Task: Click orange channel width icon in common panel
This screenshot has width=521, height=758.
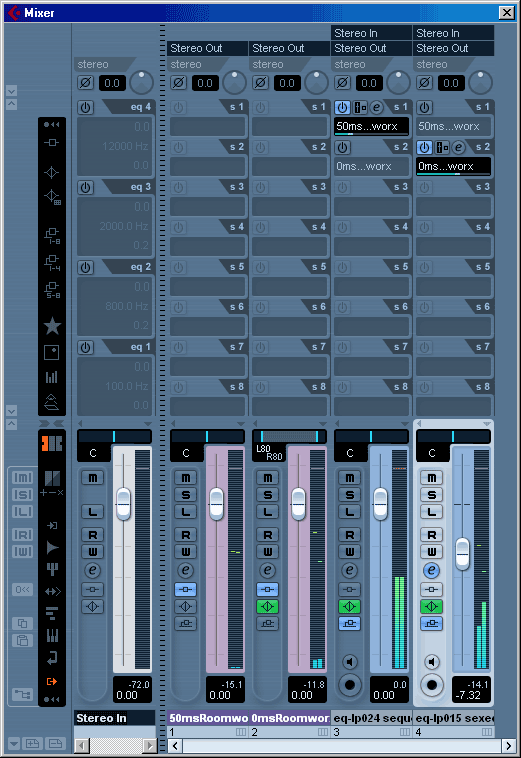Action: pyautogui.click(x=52, y=443)
